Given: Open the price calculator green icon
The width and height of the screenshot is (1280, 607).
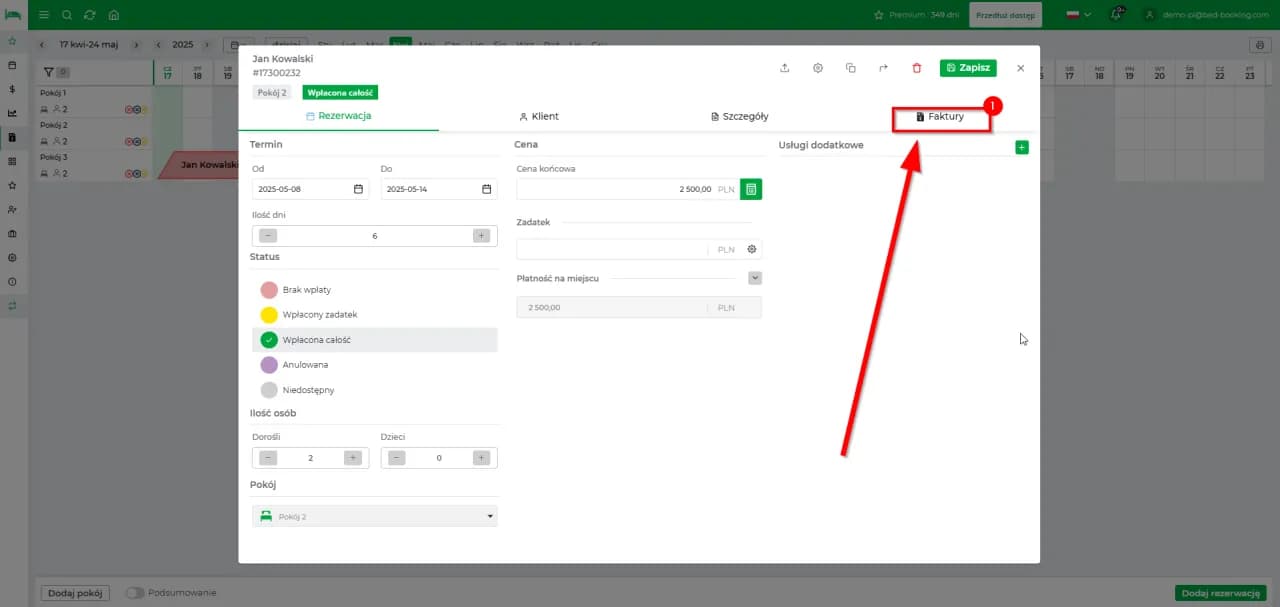Looking at the screenshot, I should pos(751,189).
